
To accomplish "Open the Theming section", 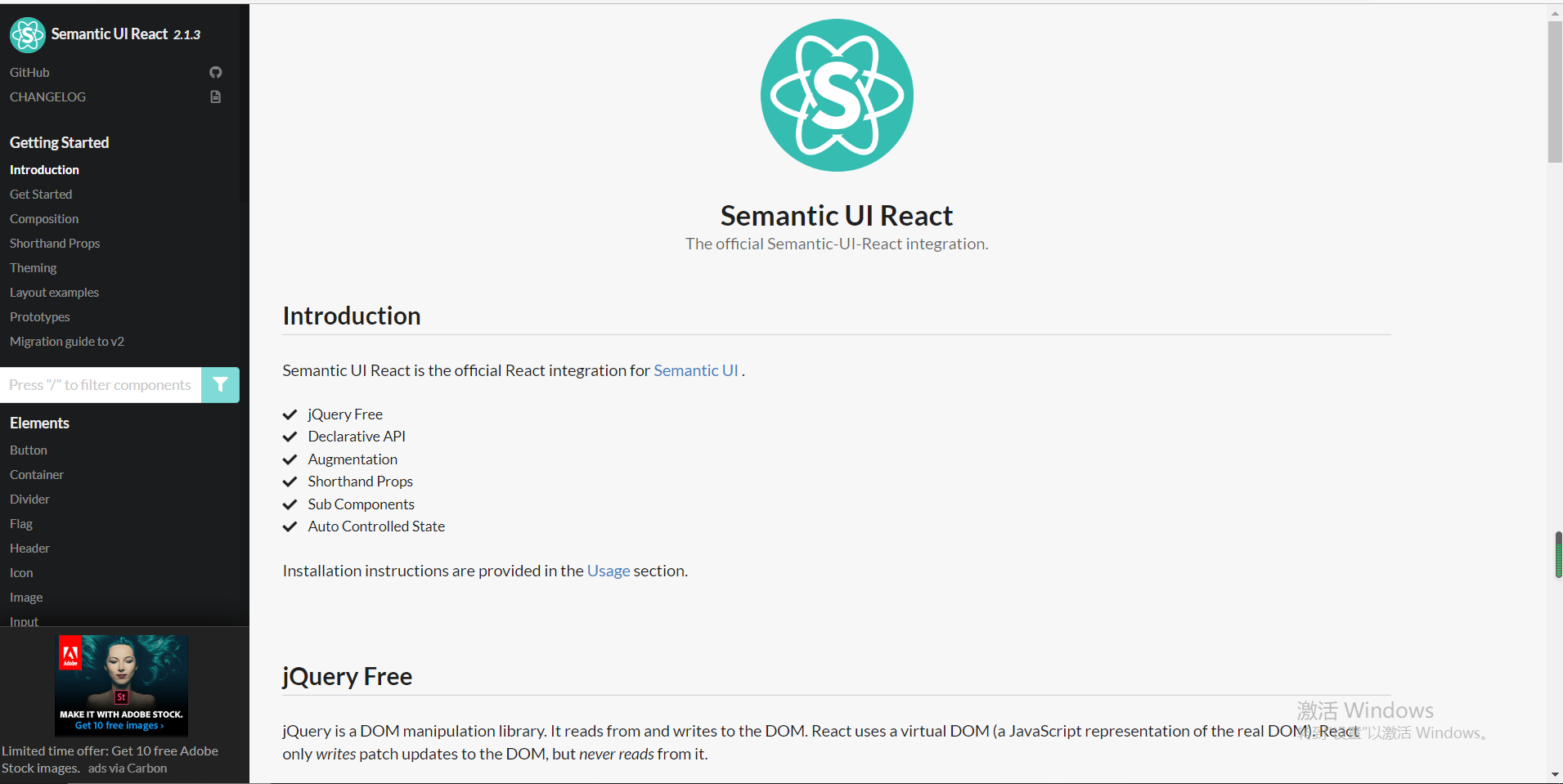I will (x=33, y=267).
